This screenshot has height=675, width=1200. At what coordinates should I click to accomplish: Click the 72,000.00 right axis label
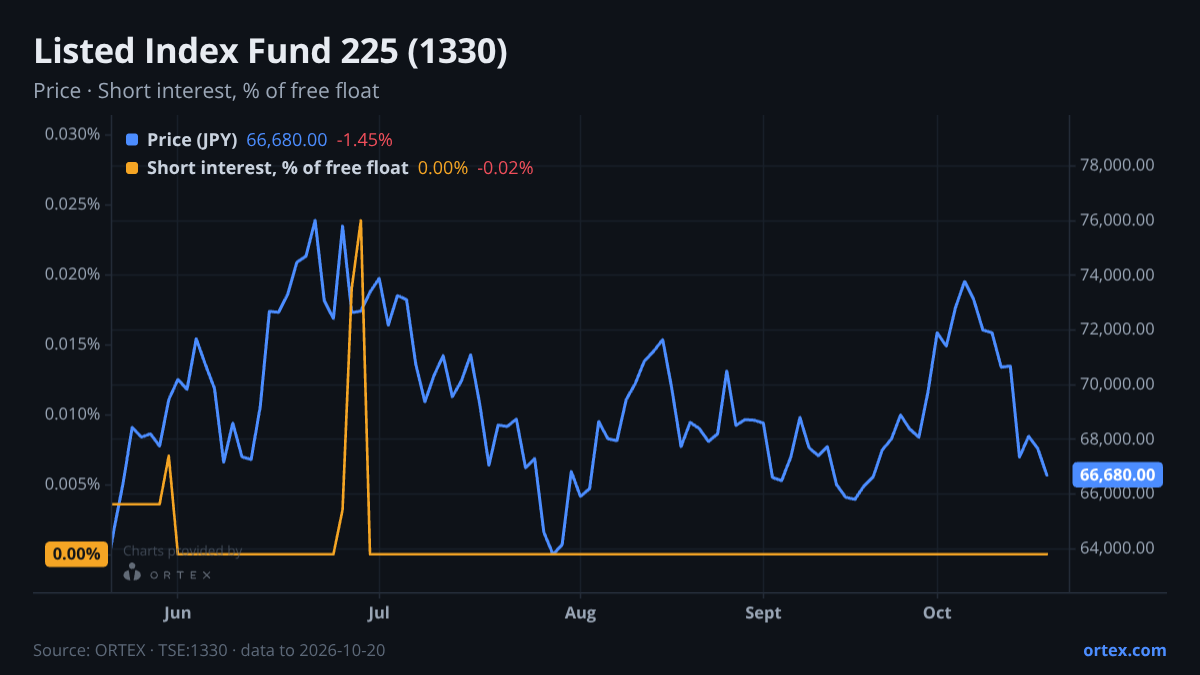1119,329
